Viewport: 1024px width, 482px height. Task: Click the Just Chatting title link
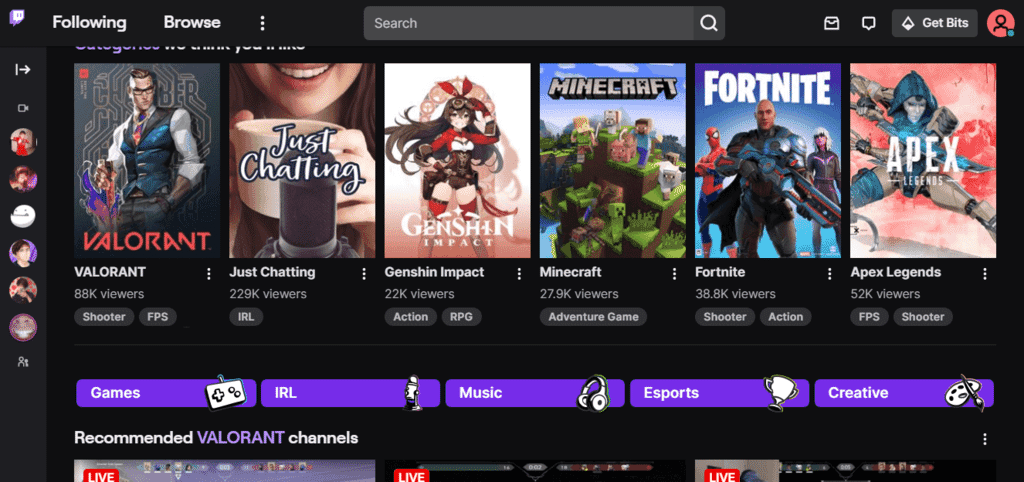(x=272, y=272)
